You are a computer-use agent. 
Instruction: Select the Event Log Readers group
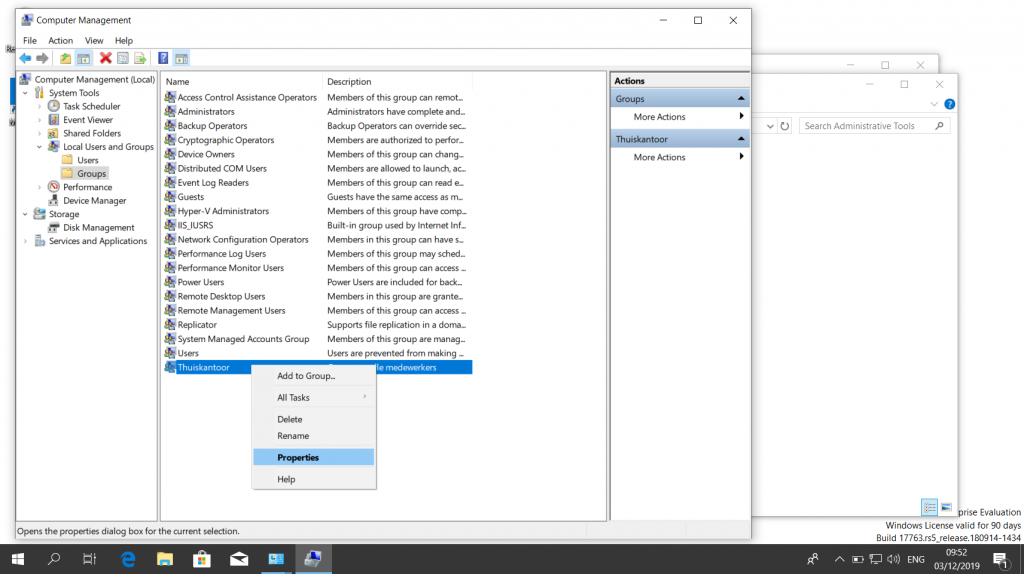coord(213,183)
